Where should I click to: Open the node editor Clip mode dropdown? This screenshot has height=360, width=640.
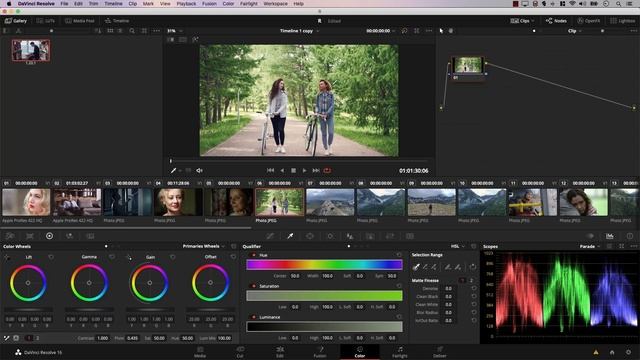tap(575, 31)
